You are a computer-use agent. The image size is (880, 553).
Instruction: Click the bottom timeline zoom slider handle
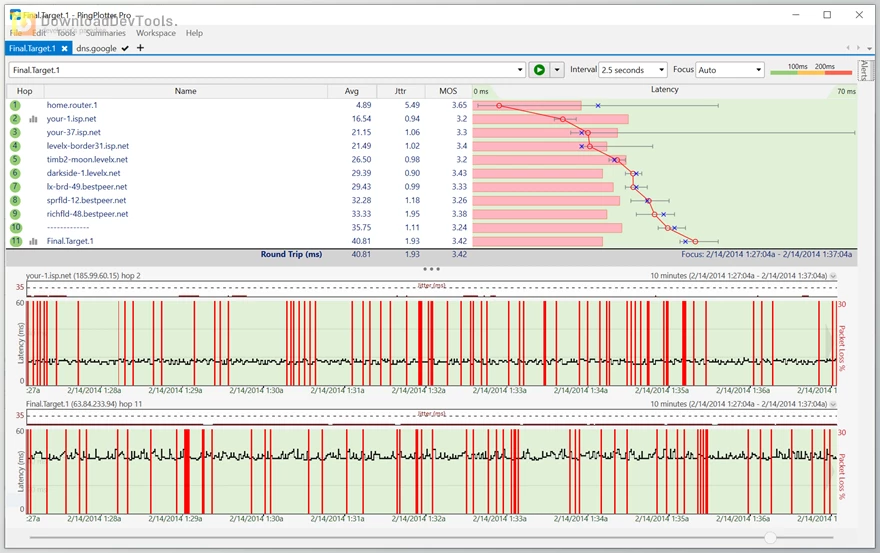[x=770, y=538]
